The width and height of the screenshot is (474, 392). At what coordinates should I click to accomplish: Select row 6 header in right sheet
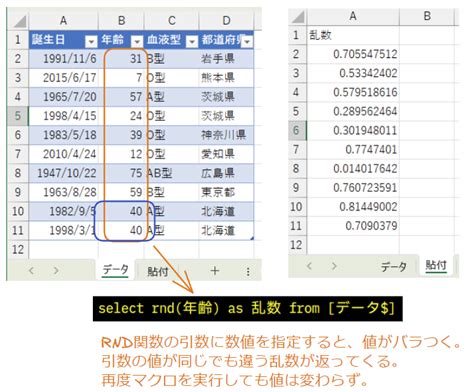(x=296, y=130)
